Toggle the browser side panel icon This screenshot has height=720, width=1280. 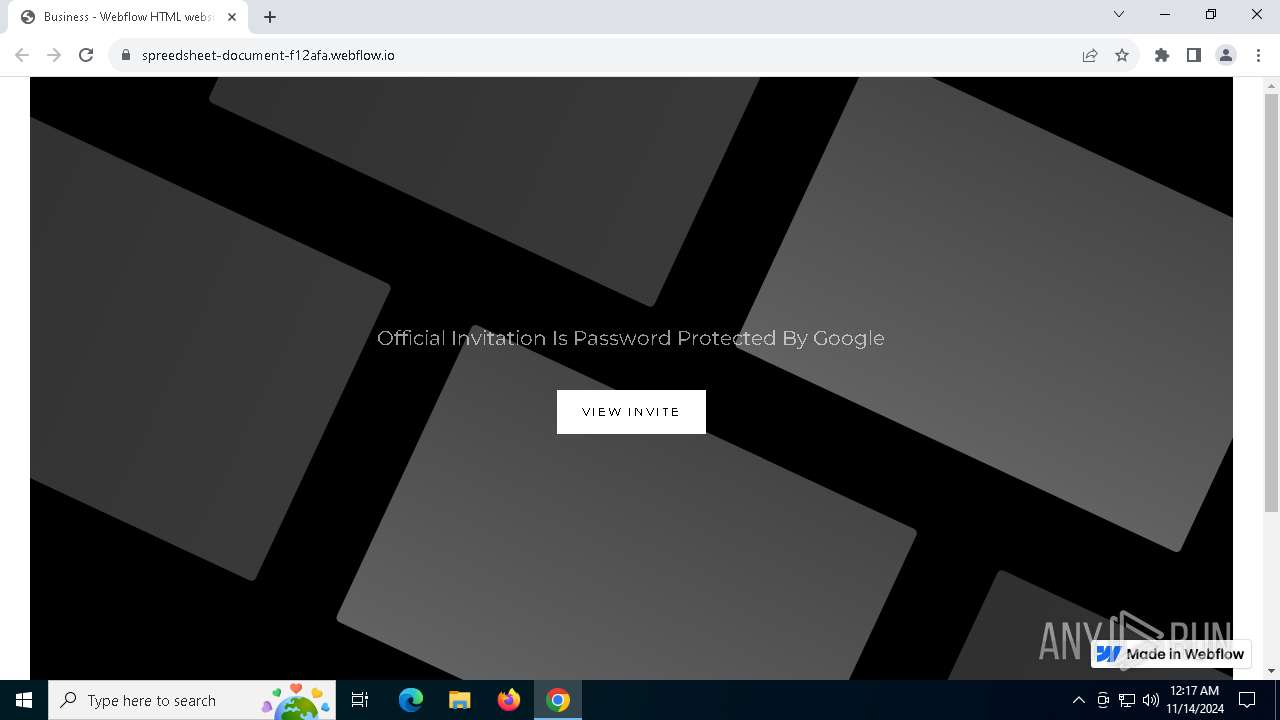pyautogui.click(x=1194, y=55)
